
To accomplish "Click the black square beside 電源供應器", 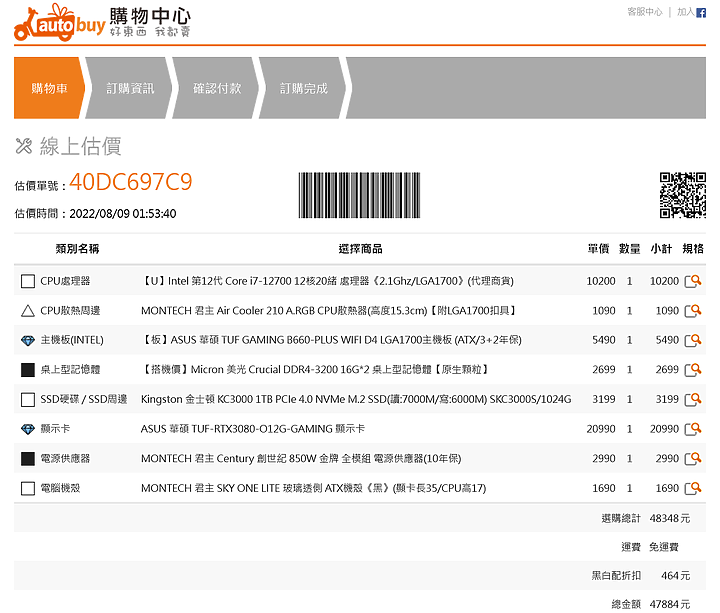I will coord(28,458).
